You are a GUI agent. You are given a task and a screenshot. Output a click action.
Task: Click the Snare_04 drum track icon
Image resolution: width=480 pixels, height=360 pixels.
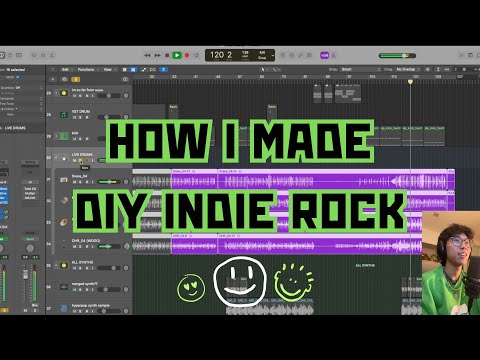pyautogui.click(x=64, y=180)
